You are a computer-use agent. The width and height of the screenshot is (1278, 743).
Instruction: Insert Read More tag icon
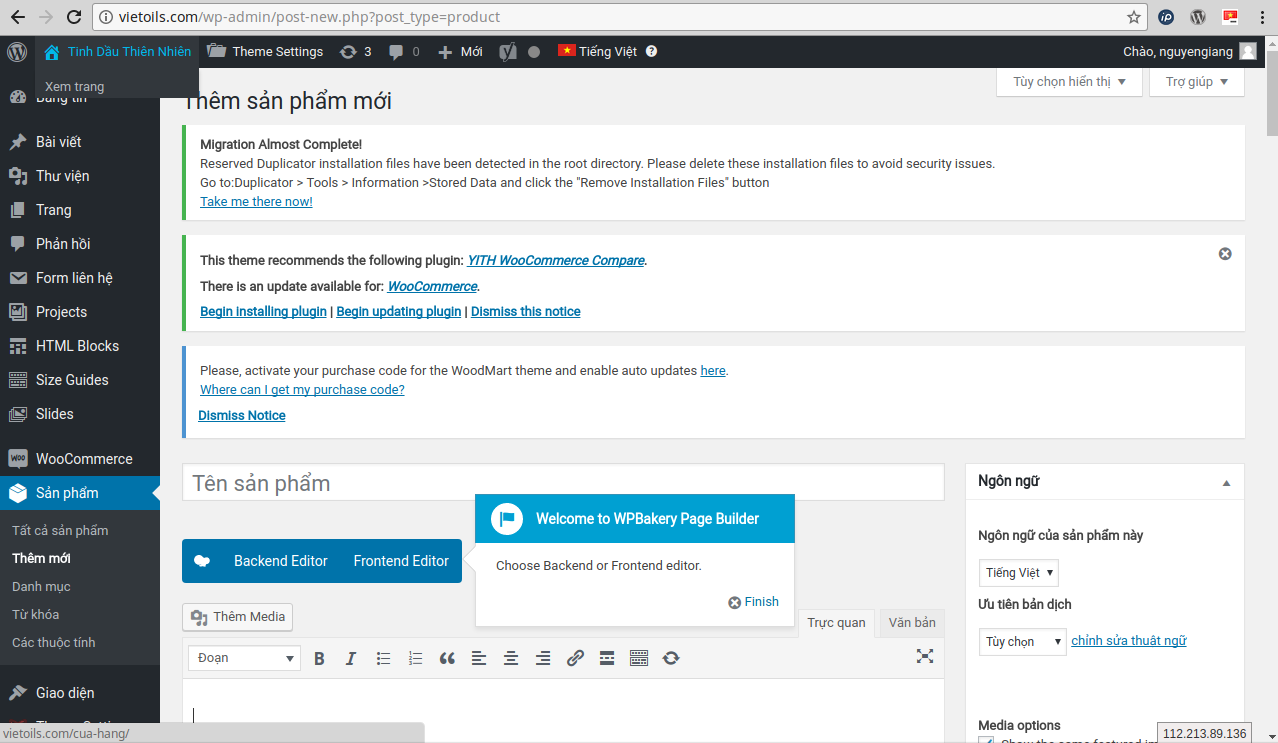tap(607, 658)
